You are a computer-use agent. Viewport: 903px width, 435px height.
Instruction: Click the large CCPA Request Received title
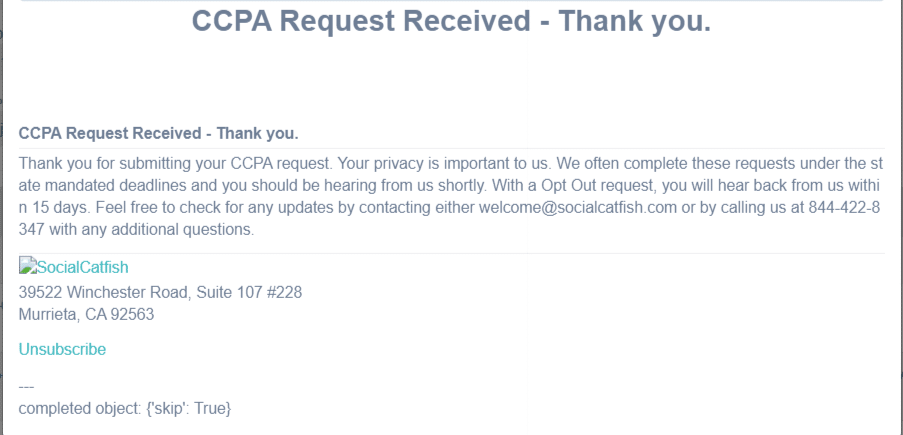click(452, 21)
